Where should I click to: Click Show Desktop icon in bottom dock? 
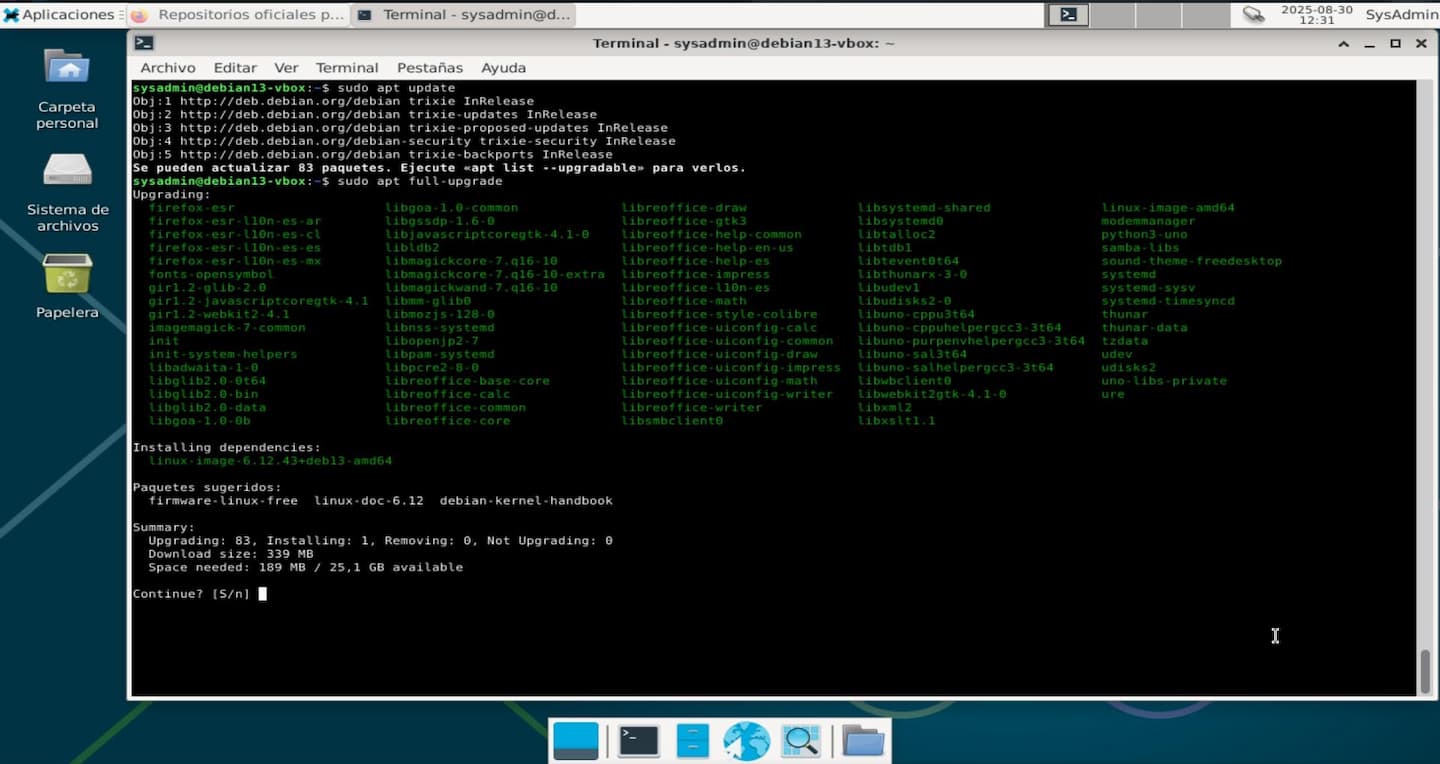576,741
